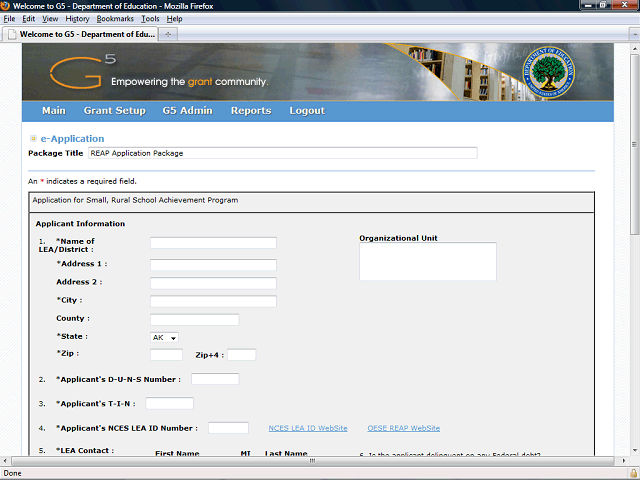This screenshot has width=640, height=480.
Task: Open the History menu
Action: coord(77,19)
